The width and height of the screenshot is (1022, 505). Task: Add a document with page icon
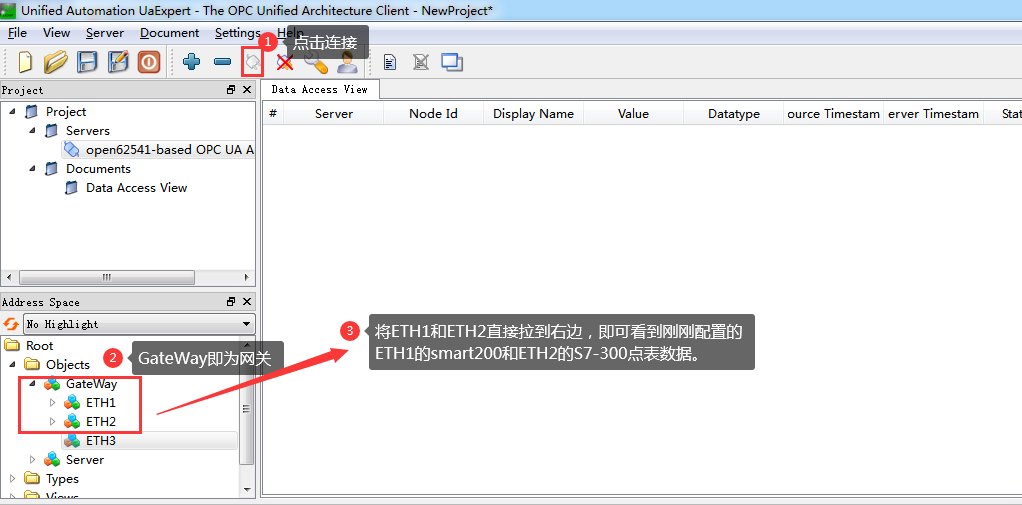[x=390, y=63]
